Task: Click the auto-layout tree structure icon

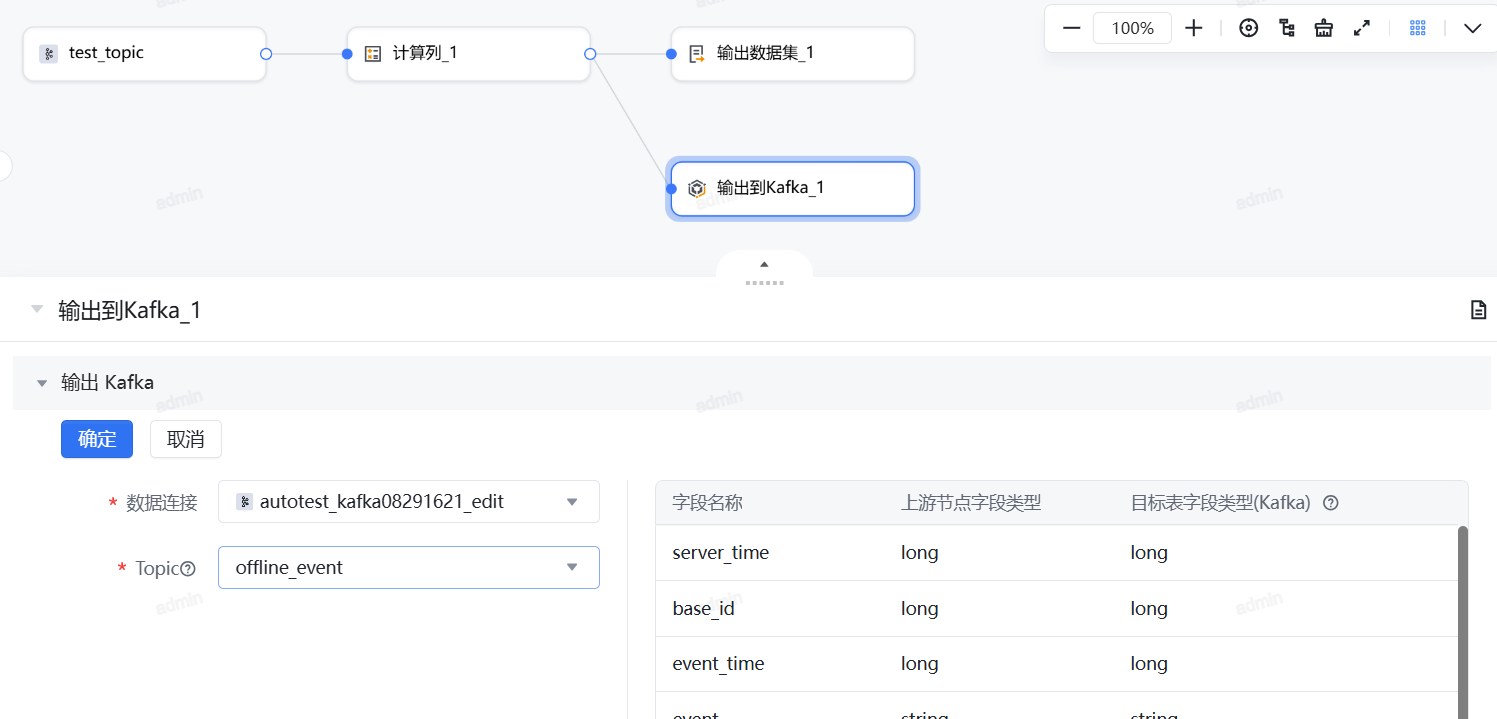Action: point(1287,28)
